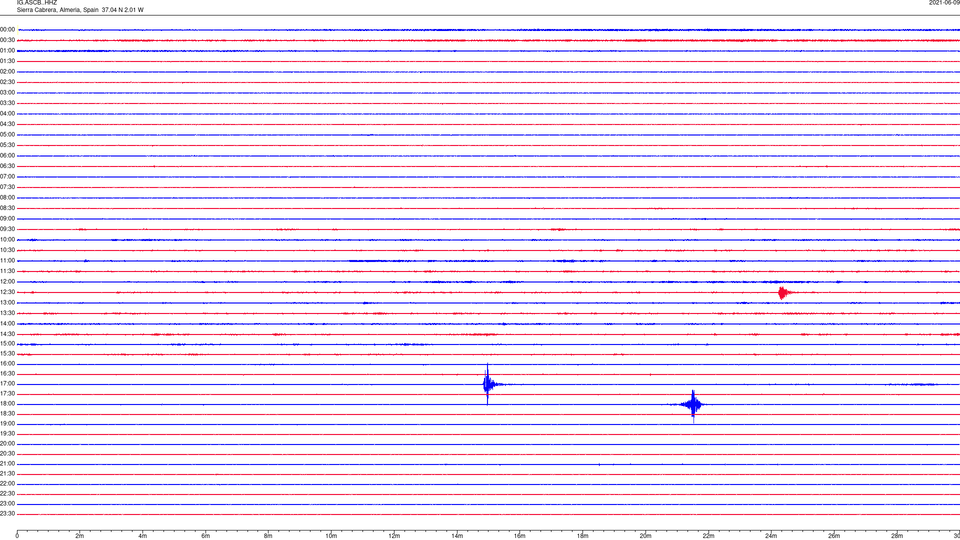Click the 10:00 time label
Image resolution: width=960 pixels, height=540 pixels.
(7, 239)
